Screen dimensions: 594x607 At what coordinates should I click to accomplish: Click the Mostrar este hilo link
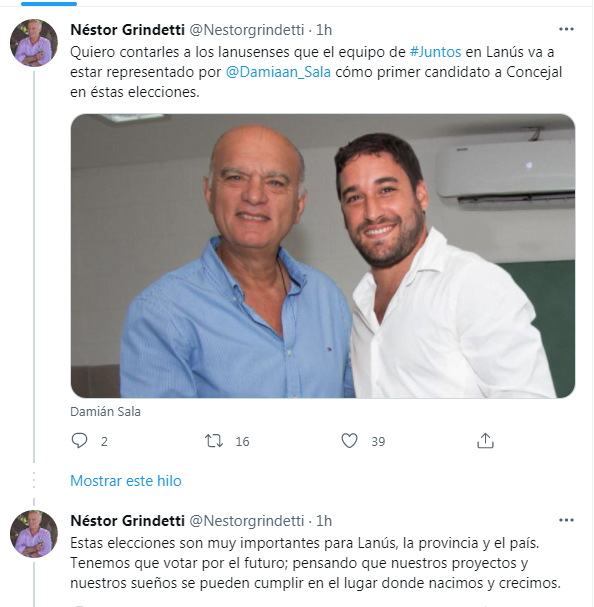tap(126, 481)
